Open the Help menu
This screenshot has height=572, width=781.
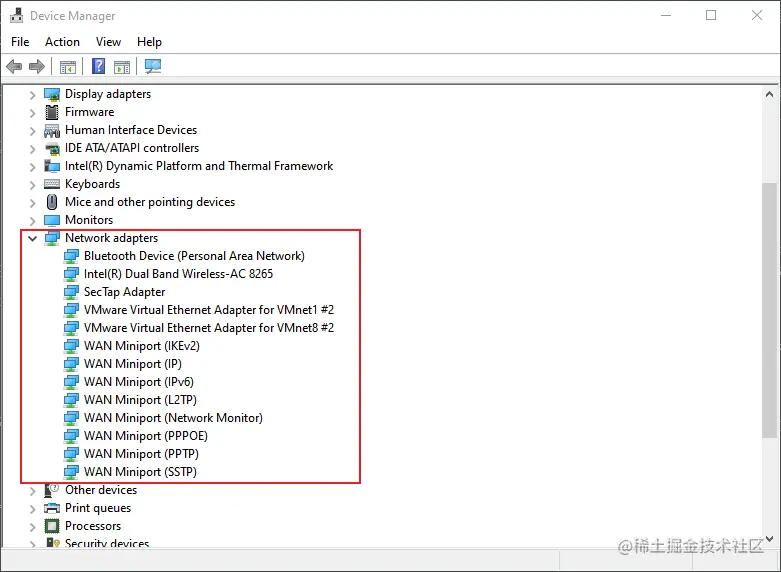(x=149, y=42)
